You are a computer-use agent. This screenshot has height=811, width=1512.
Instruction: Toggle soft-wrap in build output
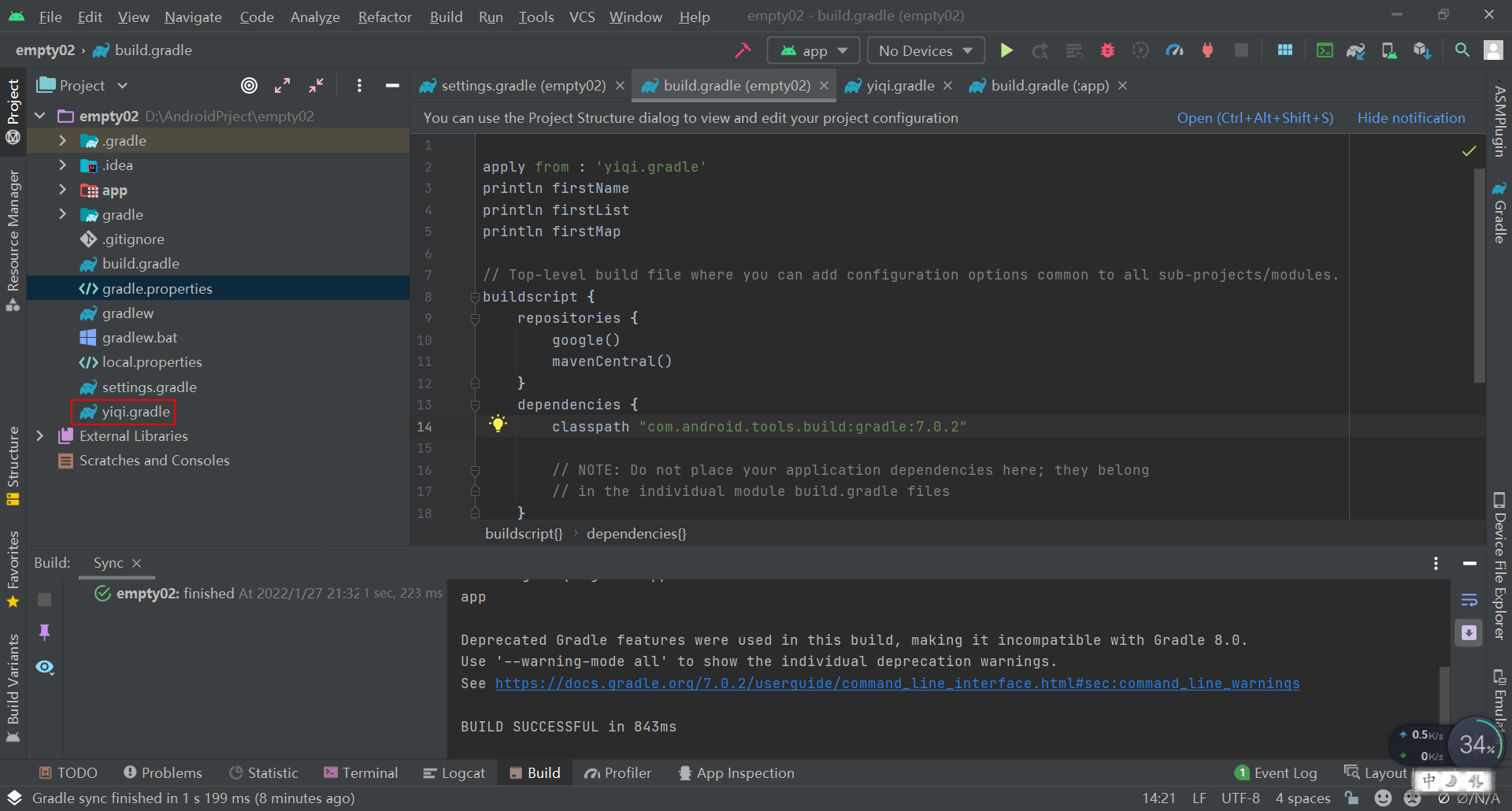1469,600
